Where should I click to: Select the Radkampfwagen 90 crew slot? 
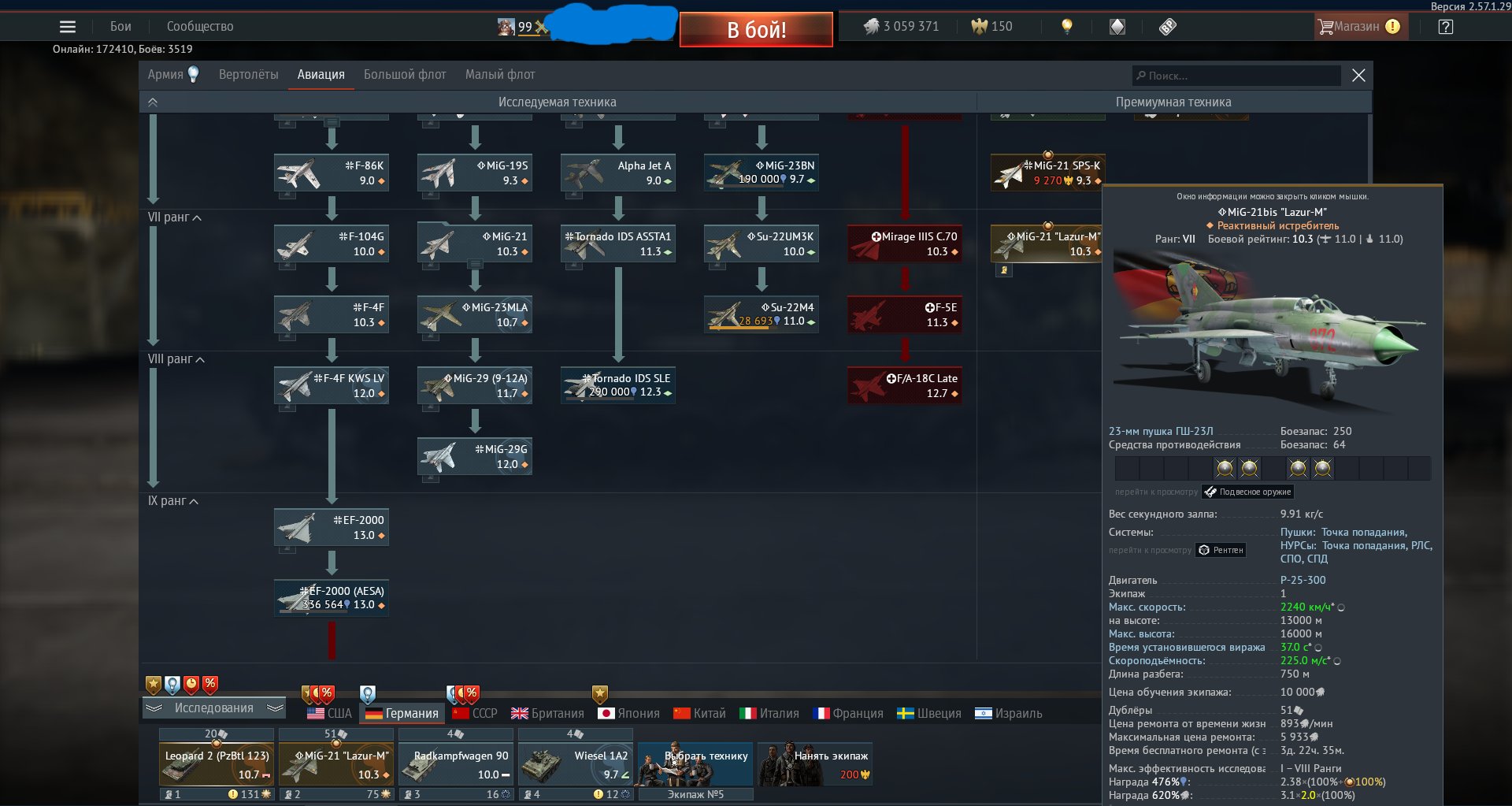pos(456,764)
